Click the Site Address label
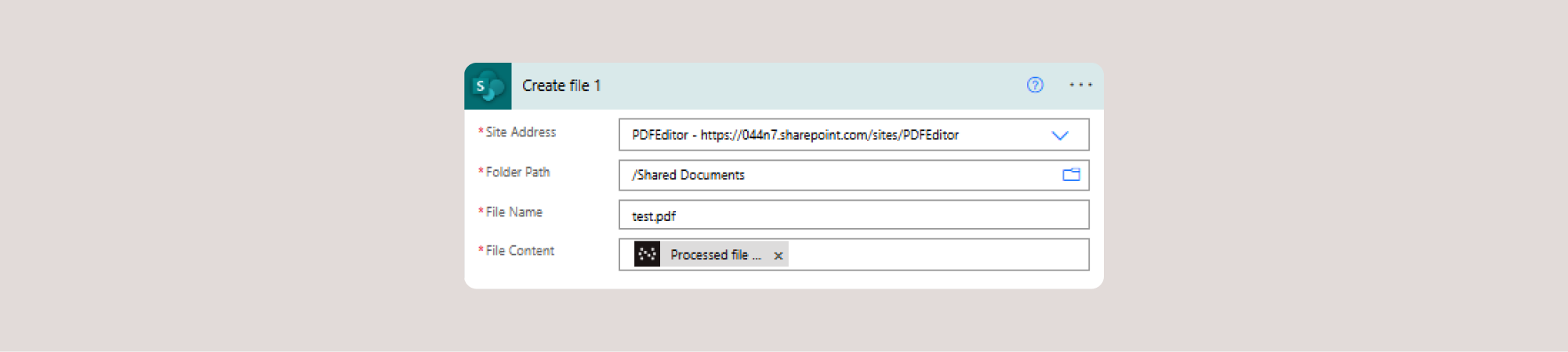1568x352 pixels. point(521,132)
